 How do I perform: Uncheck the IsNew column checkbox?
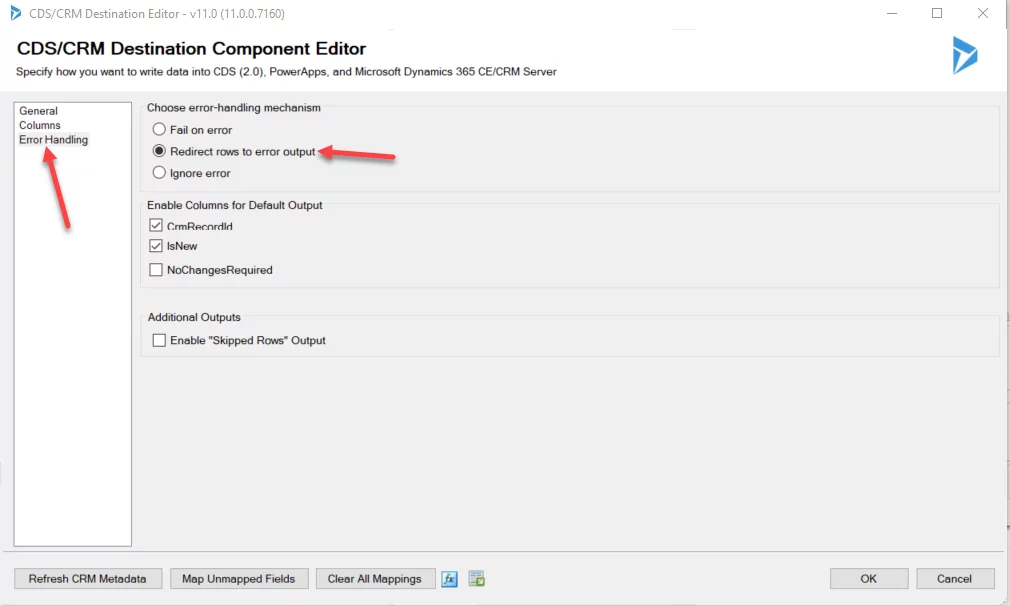click(156, 246)
